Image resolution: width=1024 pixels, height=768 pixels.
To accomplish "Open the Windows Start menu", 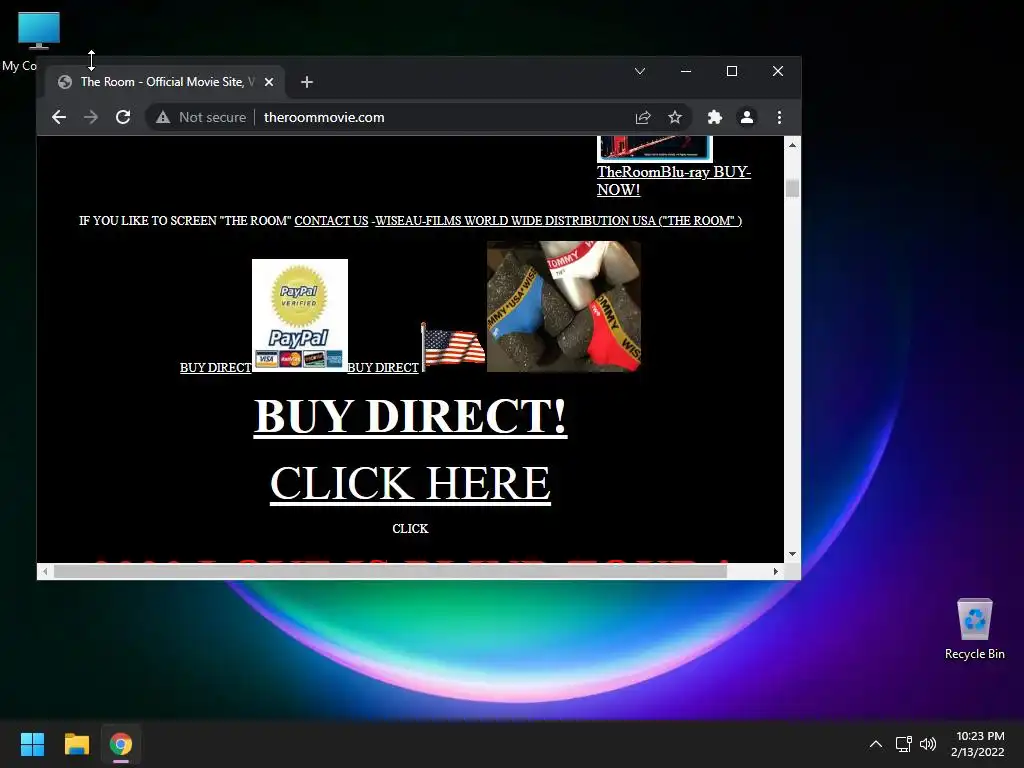I will click(x=32, y=744).
